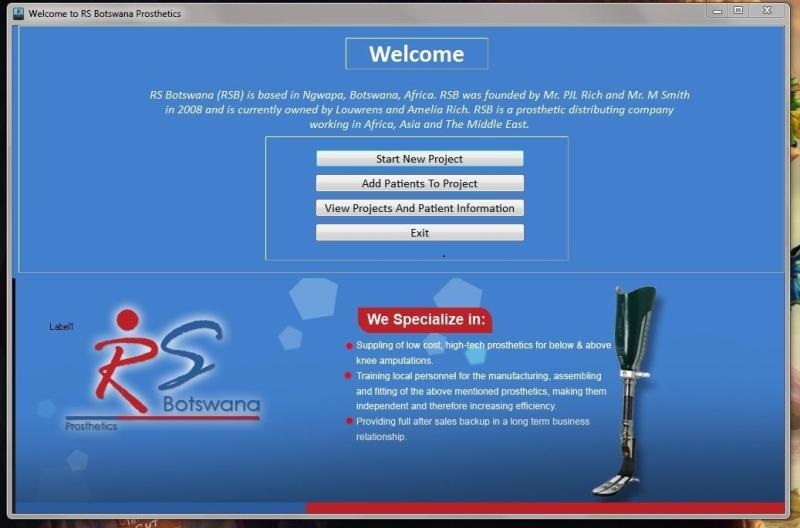Click the window title bar text

[x=105, y=14]
